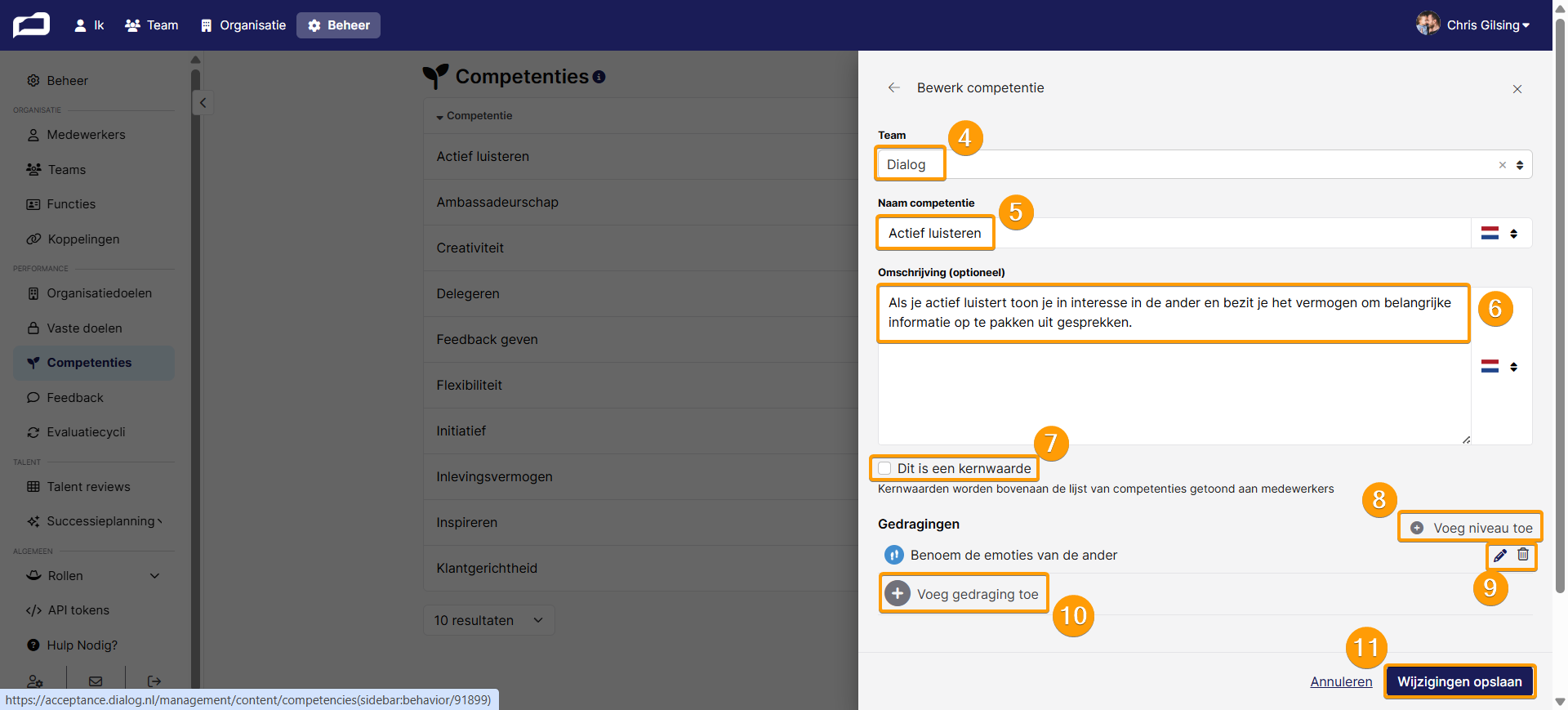Click inside the Omschrijving text area
This screenshot has width=1568, height=710.
1174,365
